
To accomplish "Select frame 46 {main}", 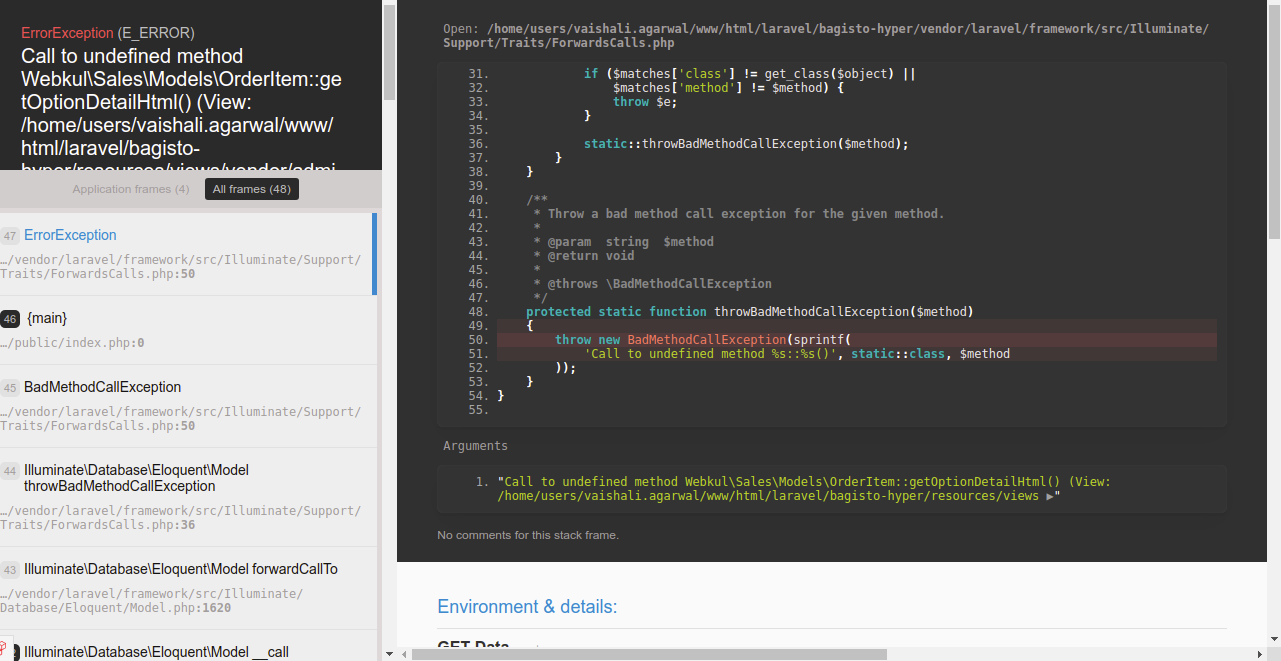I will pos(187,330).
